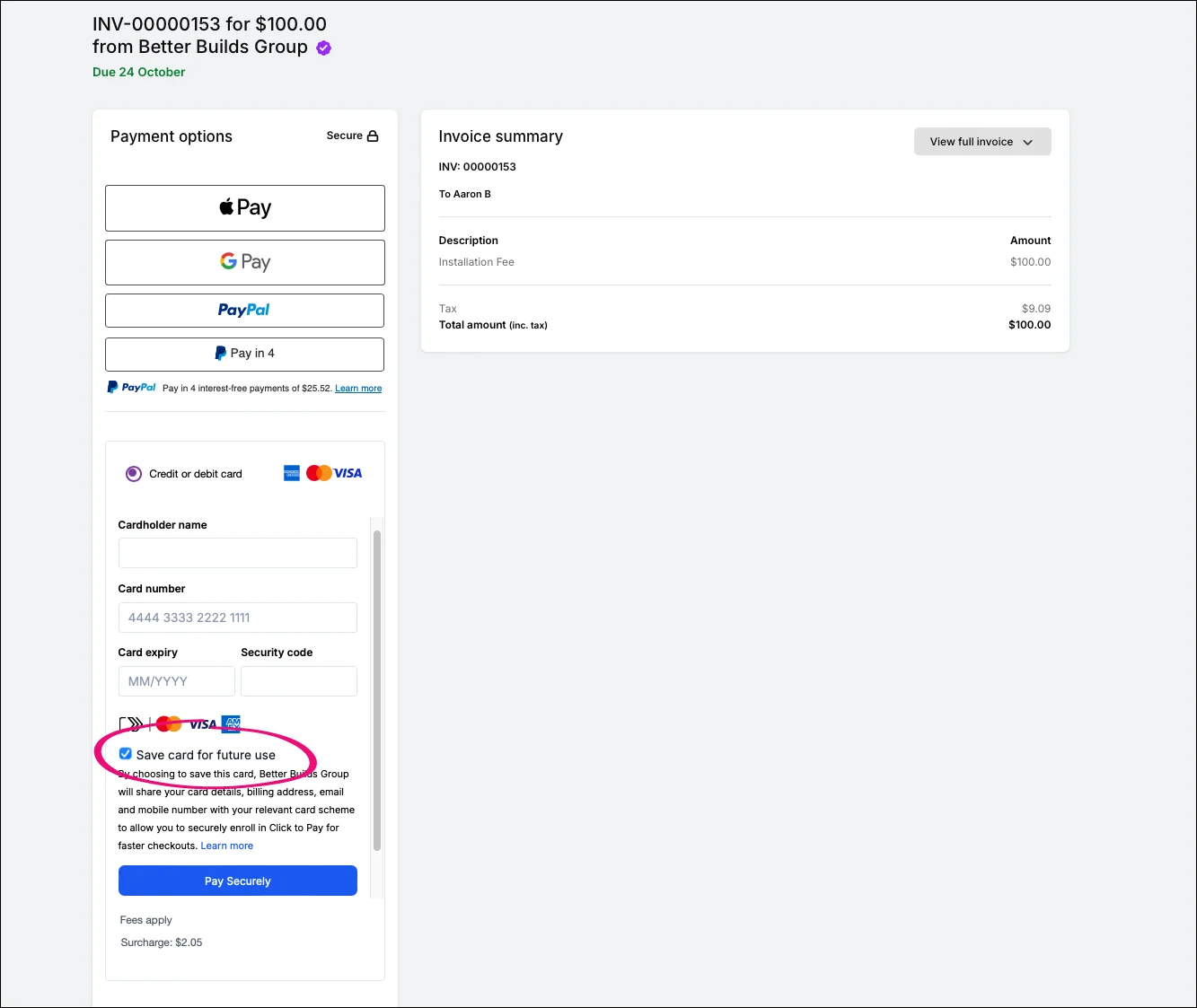Open the Click to Pay Learn more link

tap(227, 846)
